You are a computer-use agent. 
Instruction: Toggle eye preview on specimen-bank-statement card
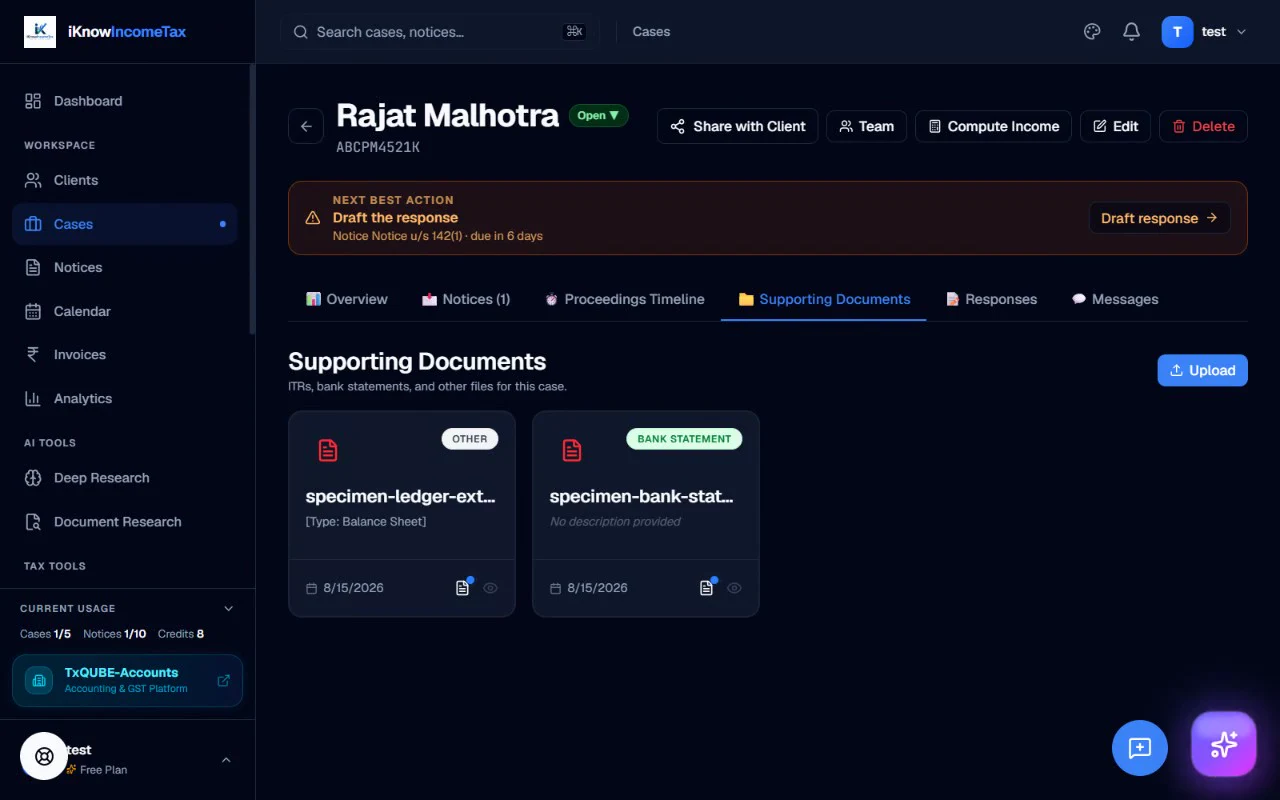point(734,588)
